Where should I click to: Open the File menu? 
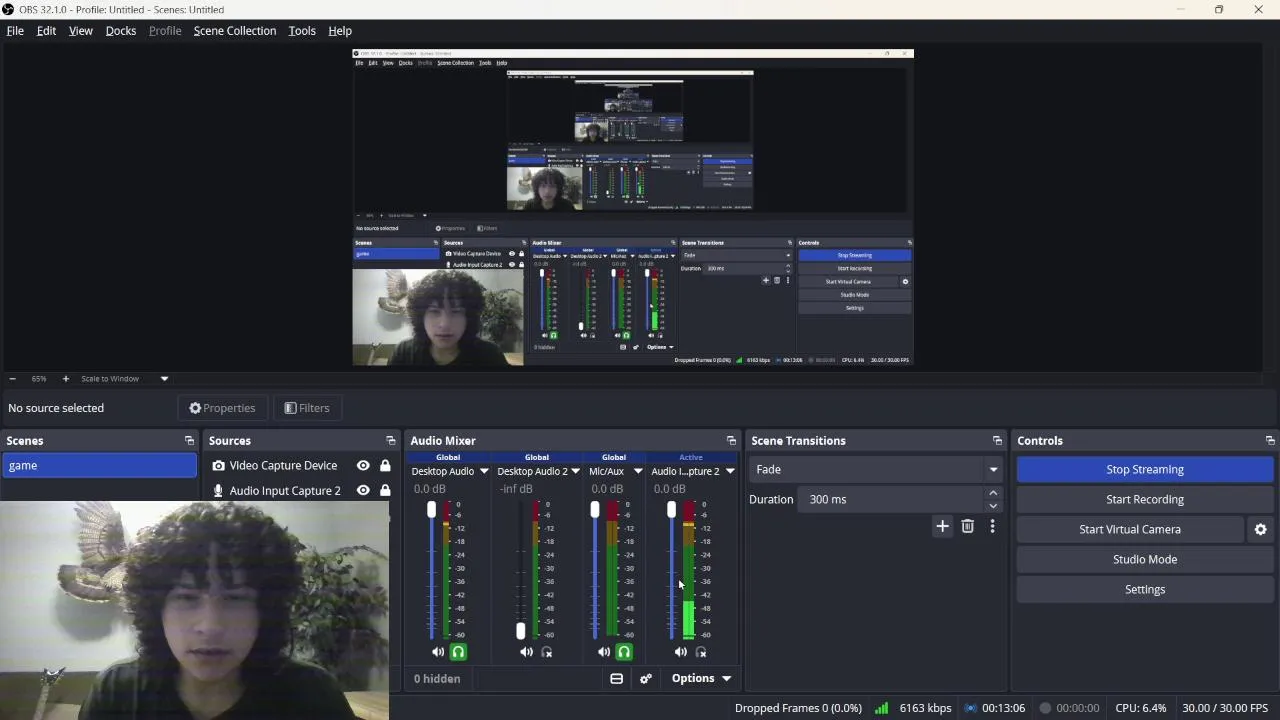tap(15, 31)
